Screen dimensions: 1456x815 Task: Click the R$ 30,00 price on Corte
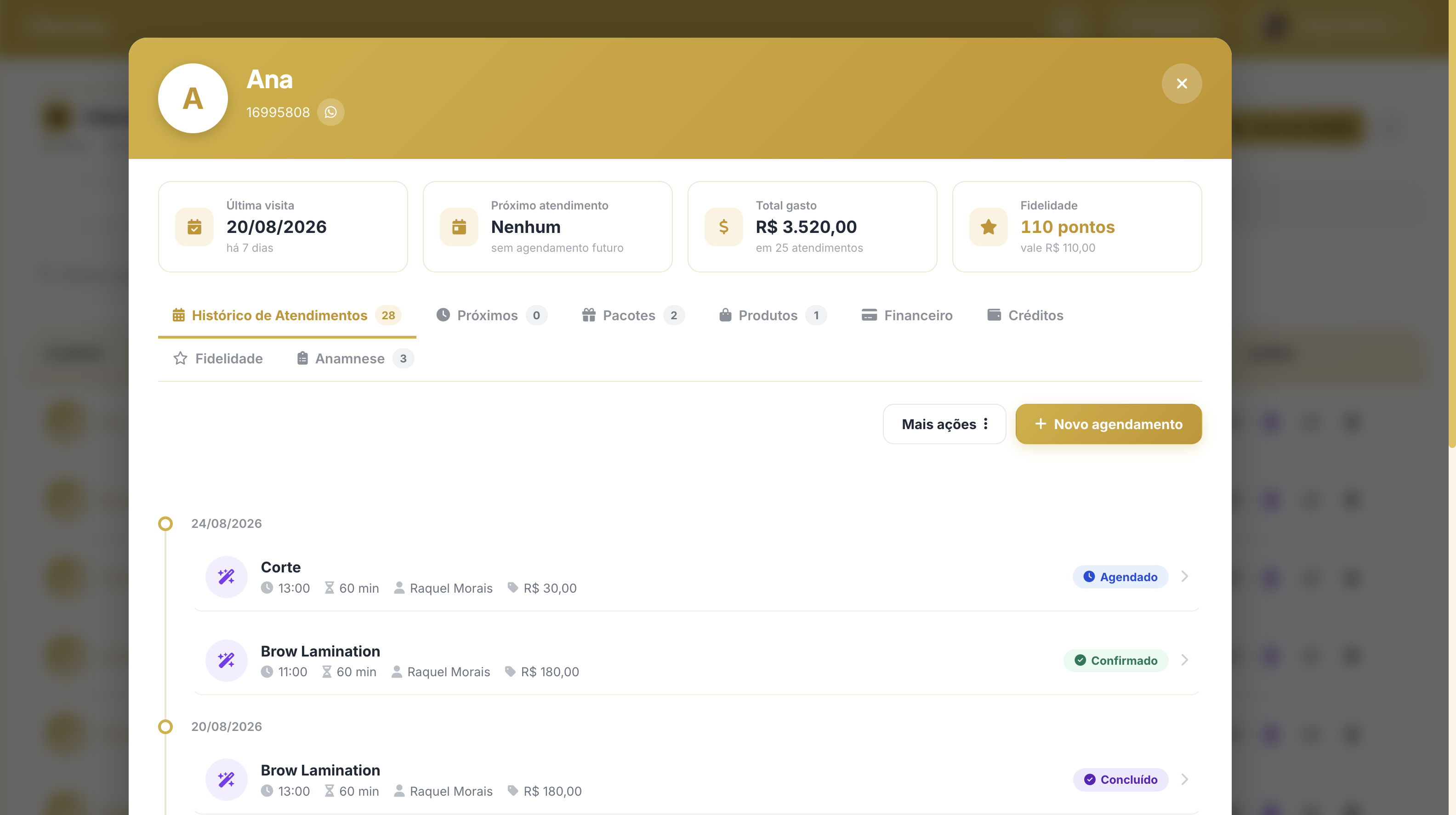coord(550,588)
